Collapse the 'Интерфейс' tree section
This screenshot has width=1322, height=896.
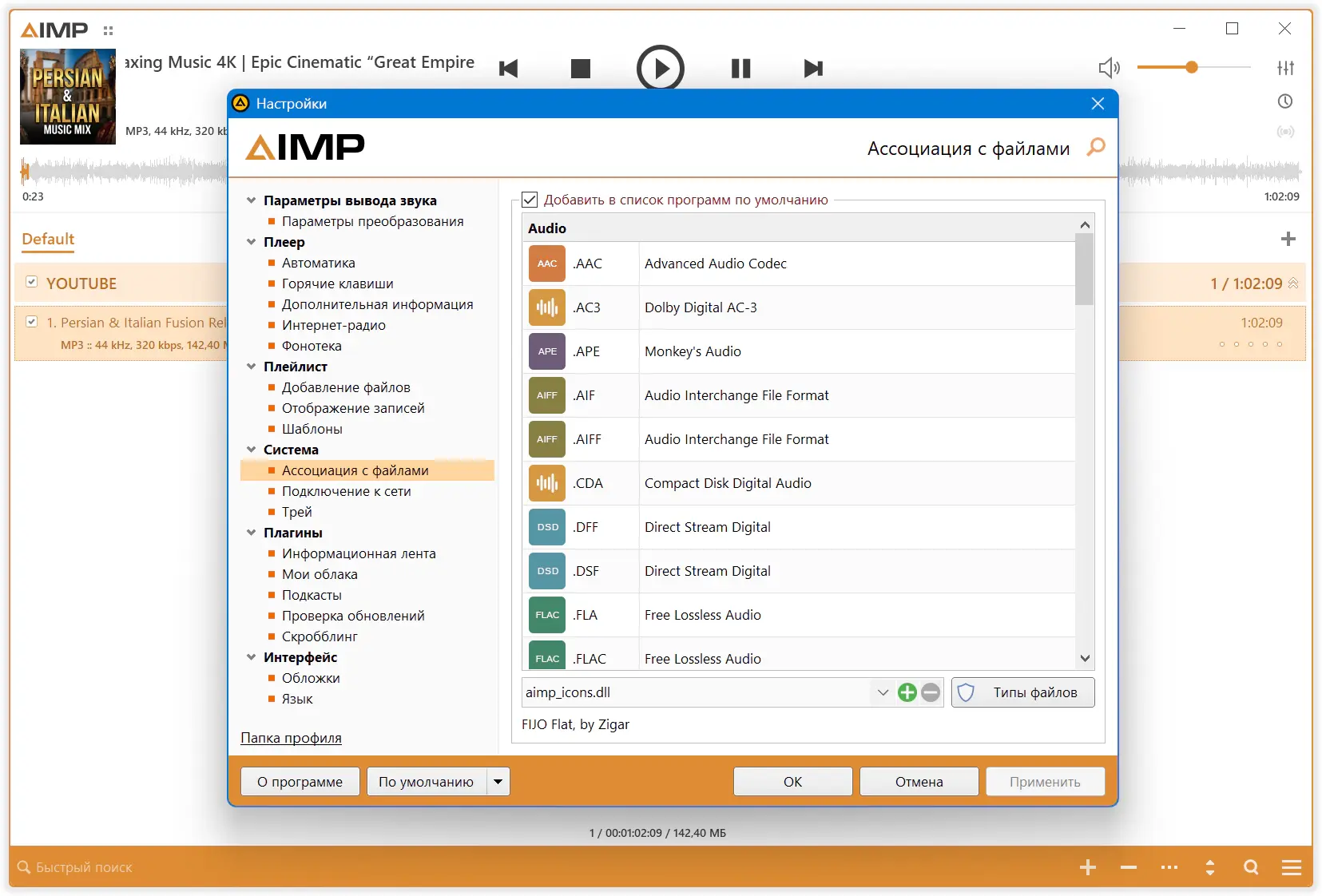pos(252,657)
